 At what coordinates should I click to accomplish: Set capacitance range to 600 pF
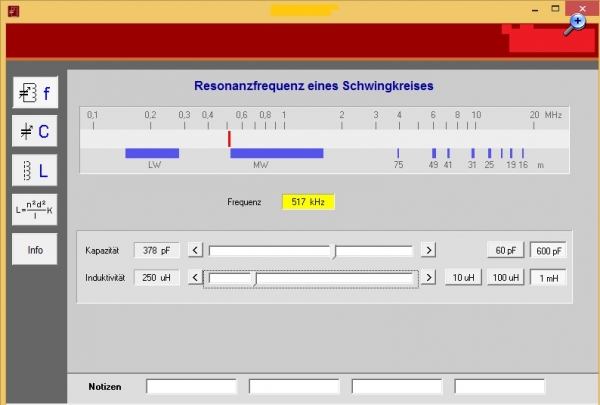coord(548,250)
